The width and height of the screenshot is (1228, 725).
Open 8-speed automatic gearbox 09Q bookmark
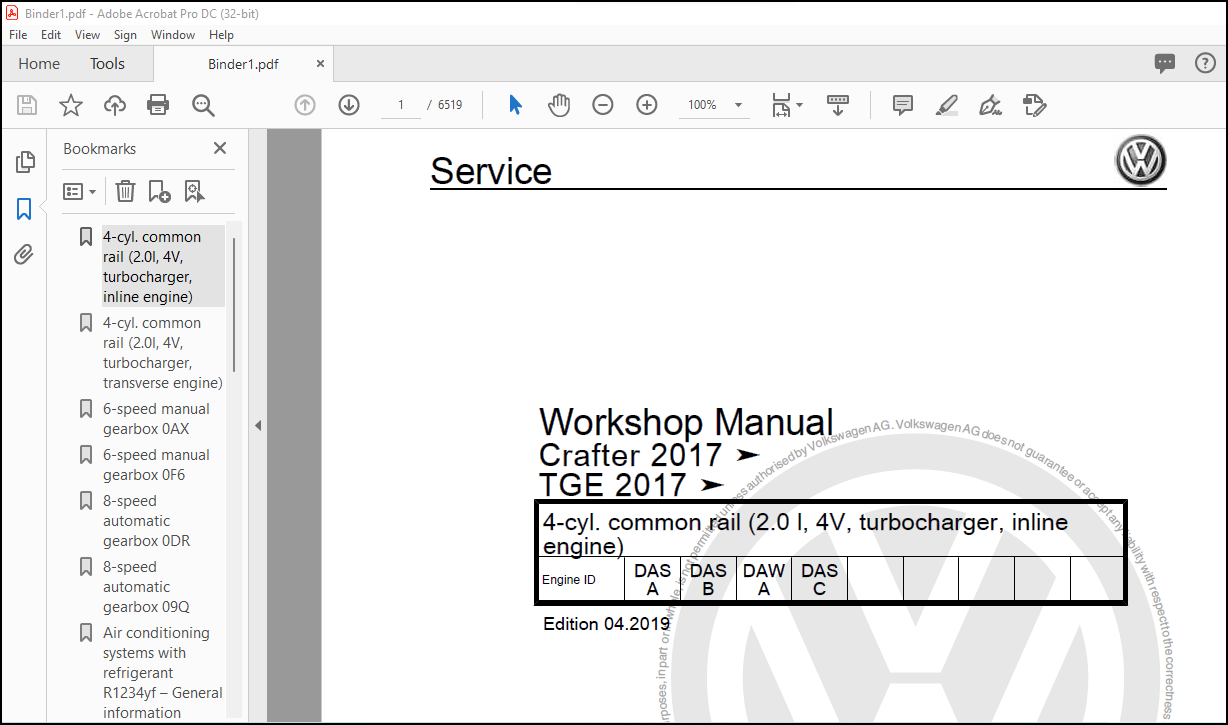[146, 587]
